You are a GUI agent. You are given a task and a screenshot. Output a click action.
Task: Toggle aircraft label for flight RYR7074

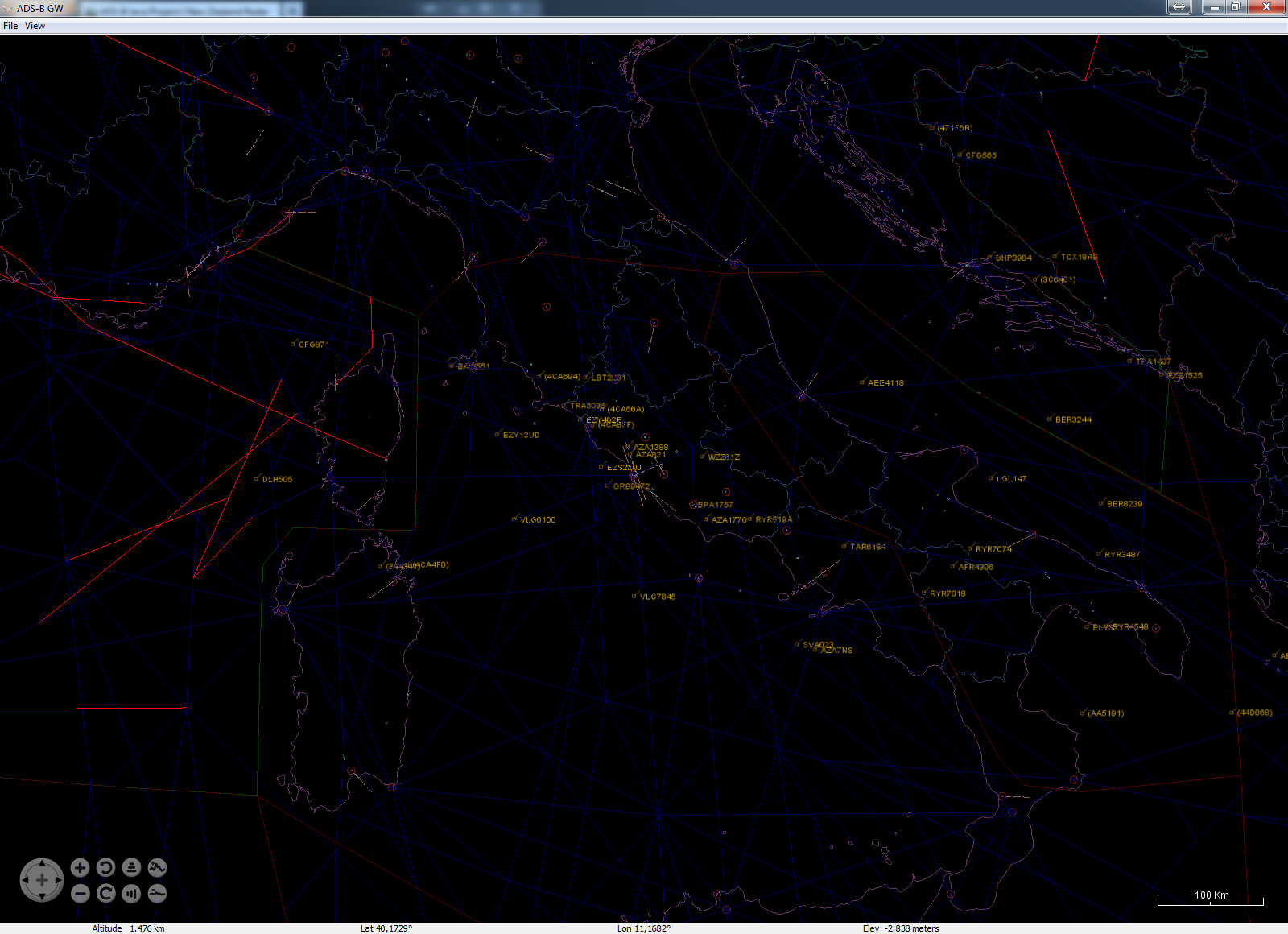[994, 548]
